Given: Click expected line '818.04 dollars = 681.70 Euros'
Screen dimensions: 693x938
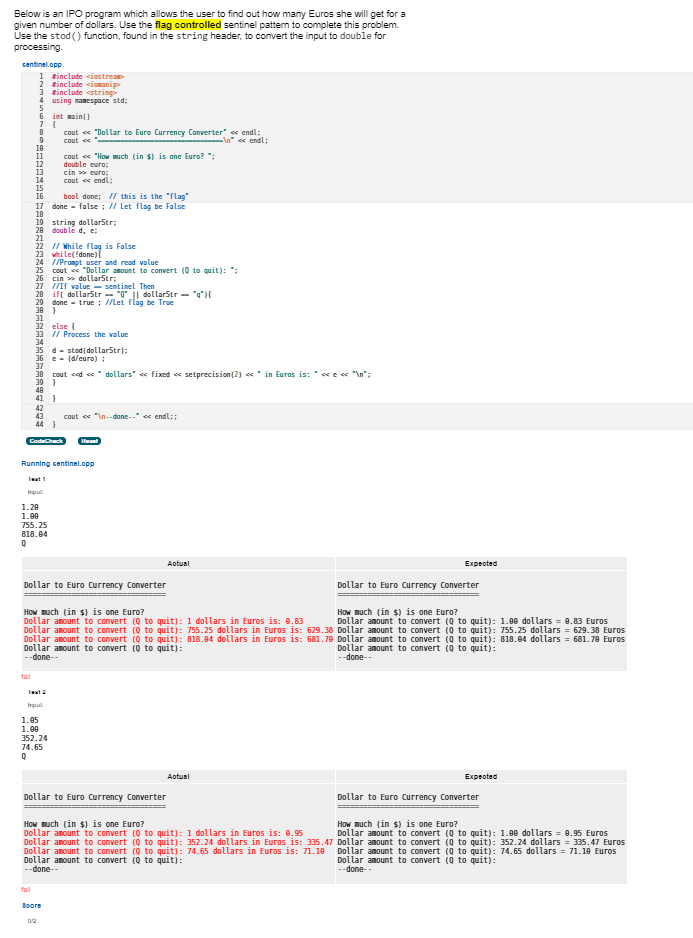Looking at the screenshot, I should coord(563,639).
